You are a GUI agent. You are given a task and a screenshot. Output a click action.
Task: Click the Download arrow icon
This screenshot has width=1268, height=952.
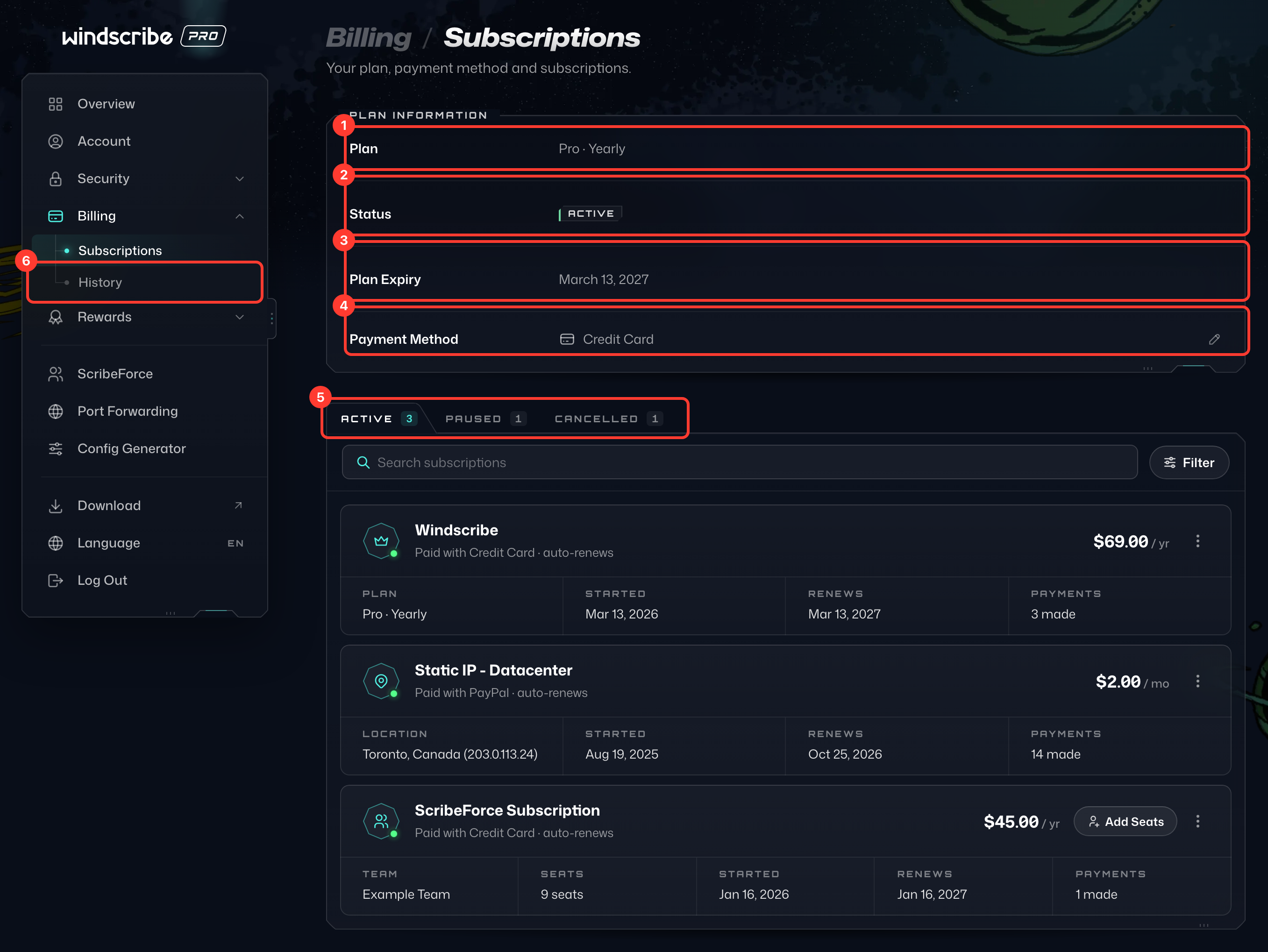[x=56, y=505]
